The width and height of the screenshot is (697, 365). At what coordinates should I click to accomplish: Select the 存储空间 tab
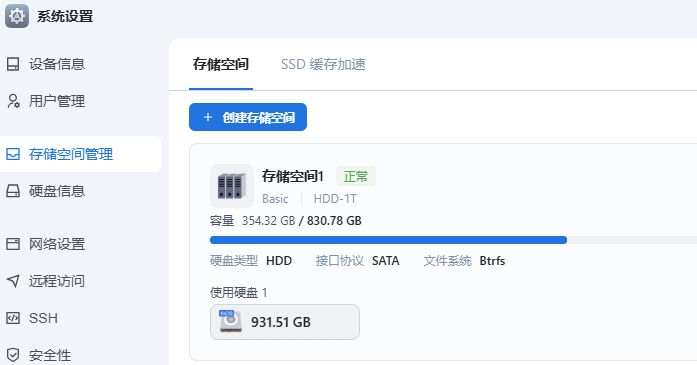tap(221, 64)
